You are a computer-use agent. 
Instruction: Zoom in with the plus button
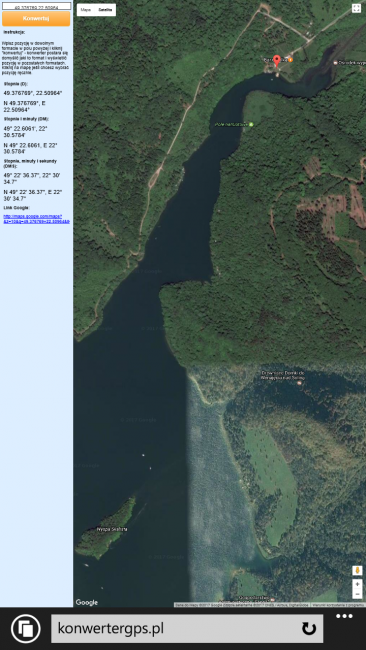[357, 584]
